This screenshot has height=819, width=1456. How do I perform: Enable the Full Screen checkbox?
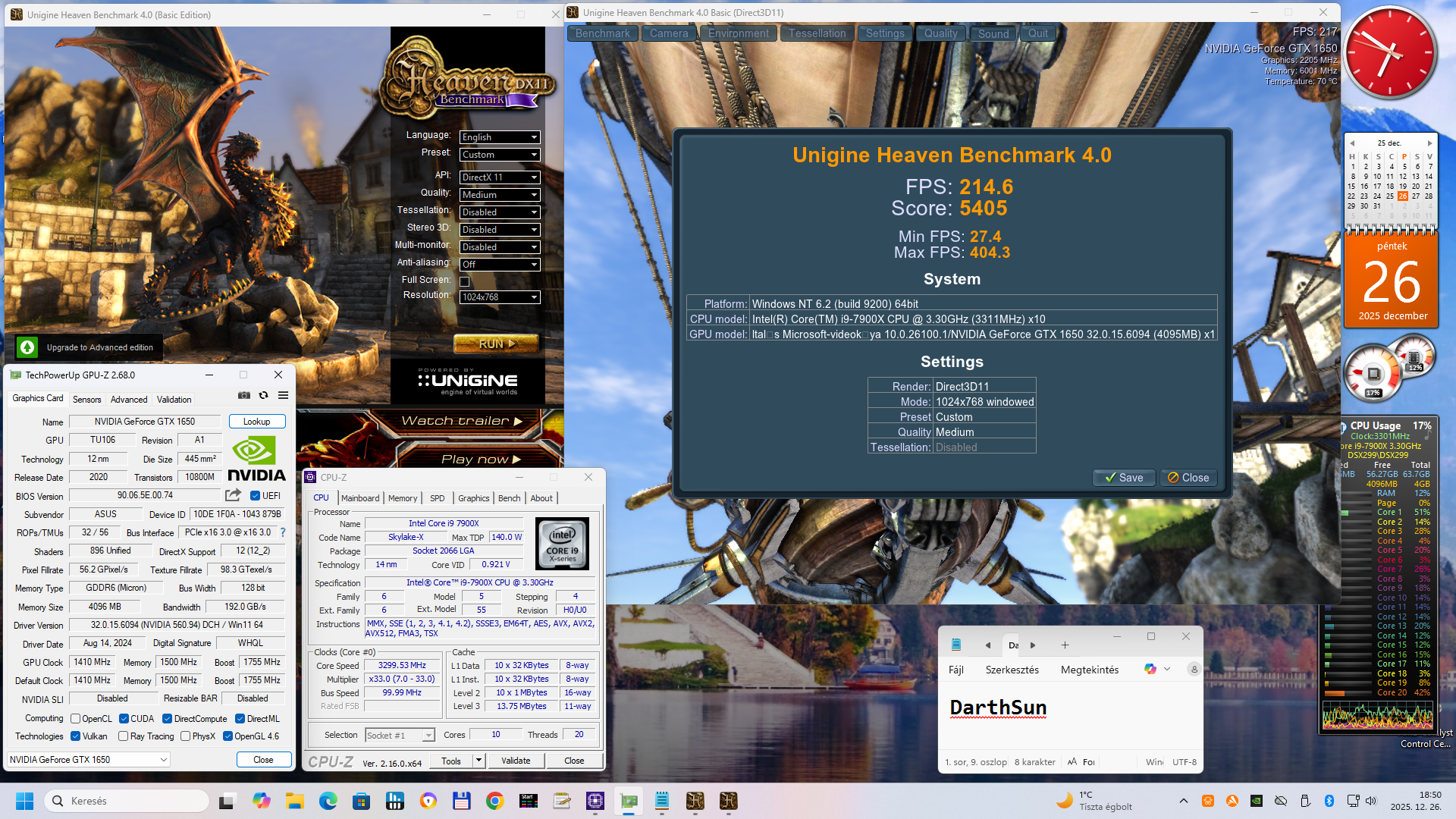[465, 281]
